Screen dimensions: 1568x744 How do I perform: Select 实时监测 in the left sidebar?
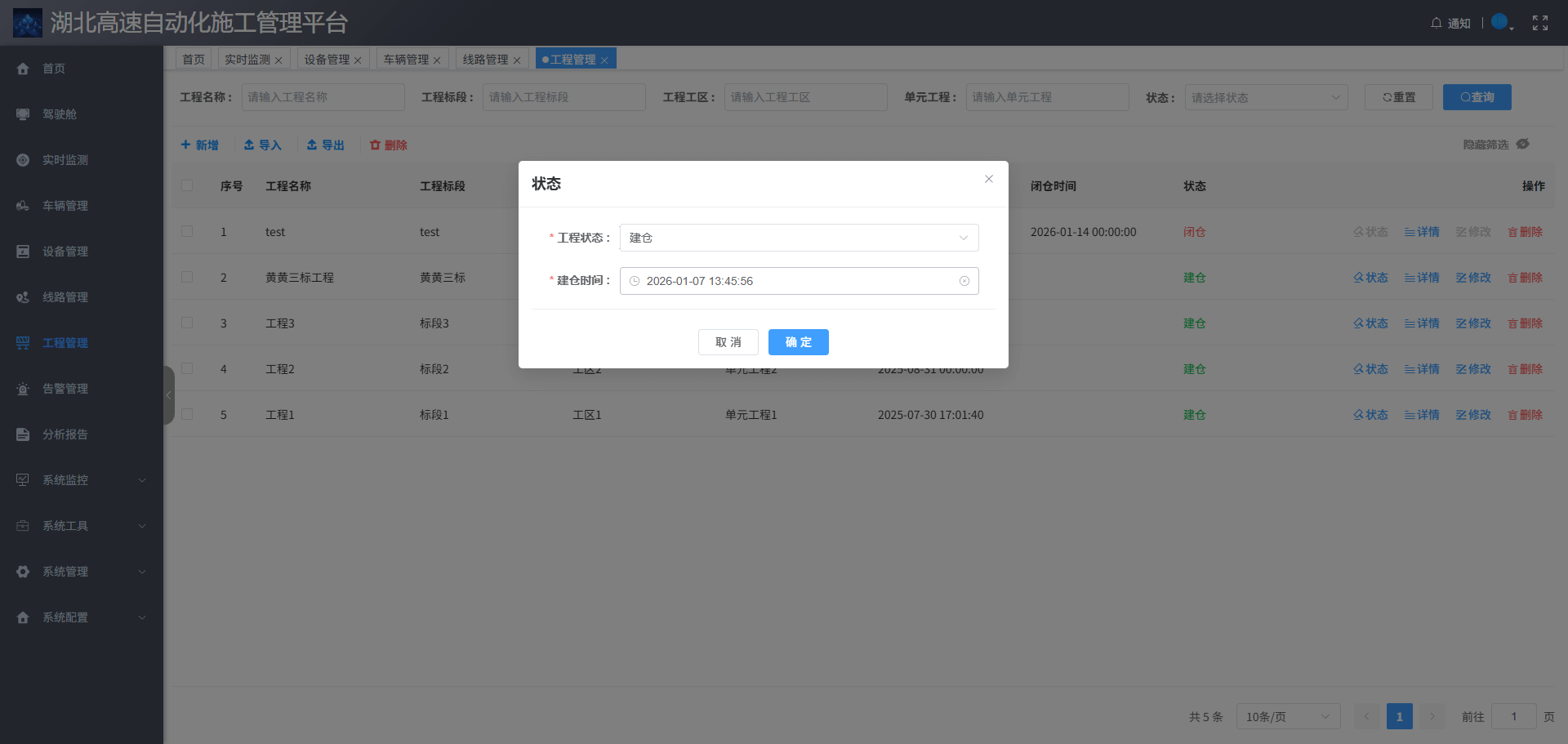click(65, 160)
